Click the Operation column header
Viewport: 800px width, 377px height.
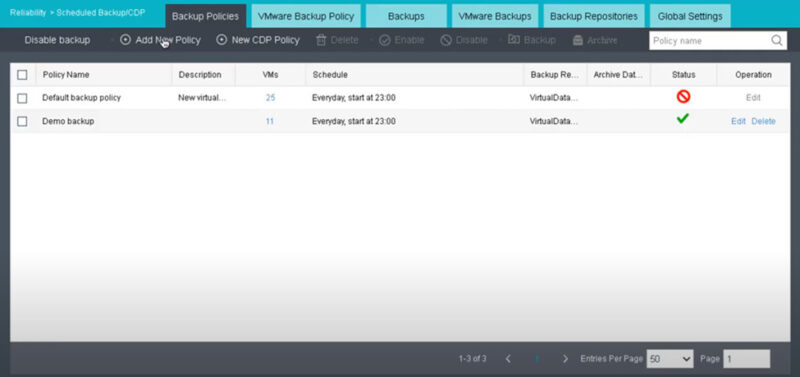tap(753, 75)
